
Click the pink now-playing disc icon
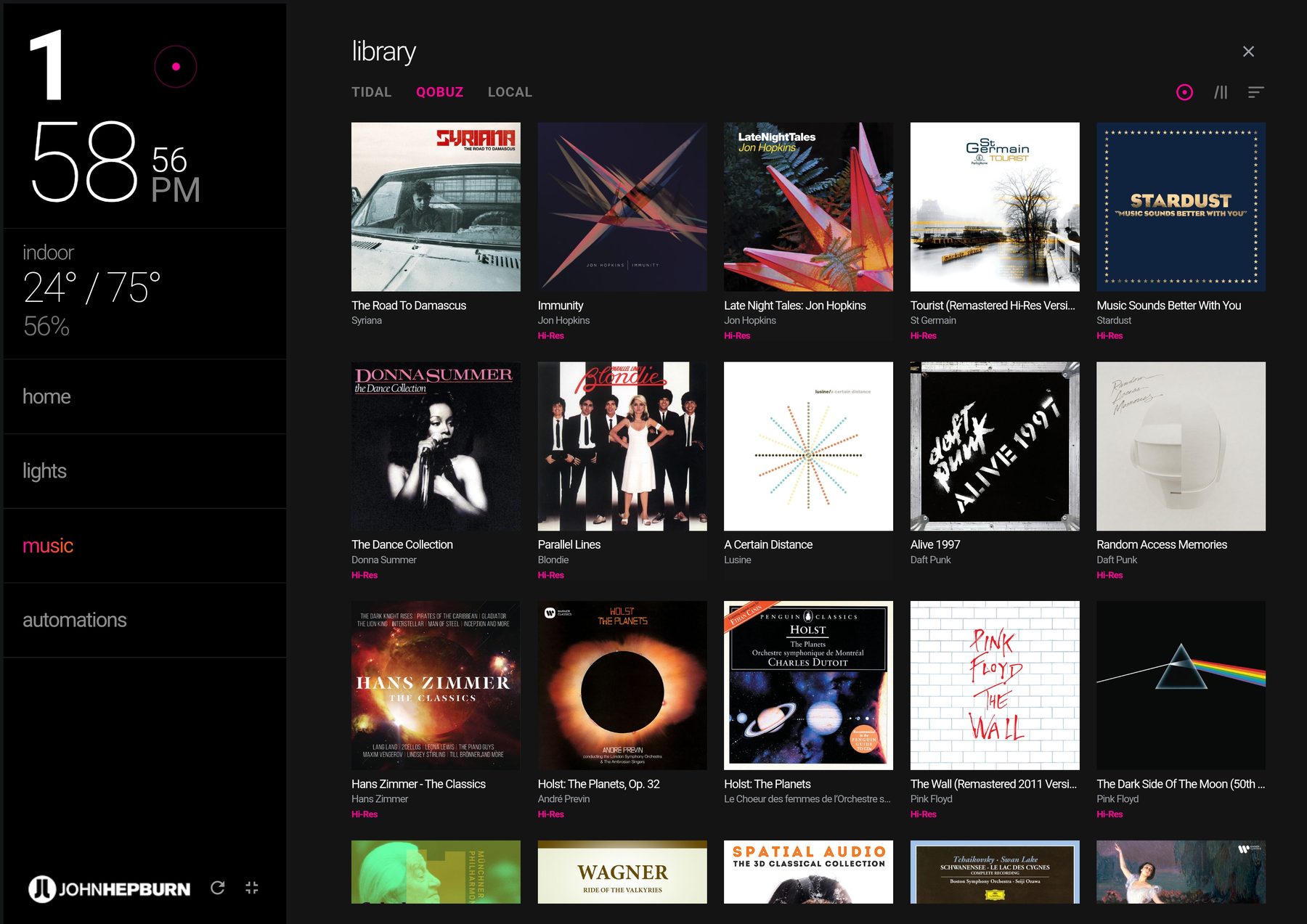click(176, 67)
